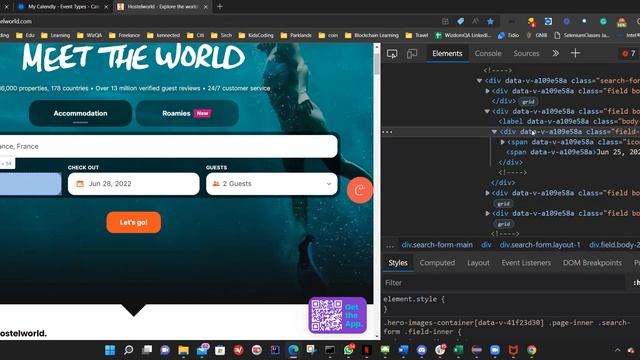The width and height of the screenshot is (640, 360).
Task: Open Google Chrome from the taskbar
Action: (x=531, y=350)
